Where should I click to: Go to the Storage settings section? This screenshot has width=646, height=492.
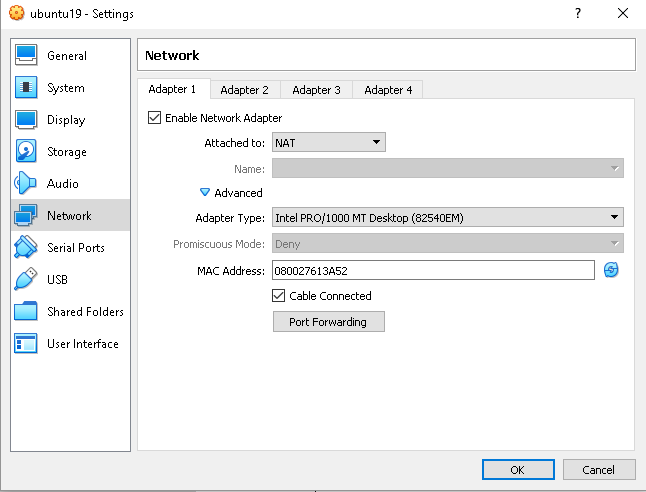click(x=67, y=152)
